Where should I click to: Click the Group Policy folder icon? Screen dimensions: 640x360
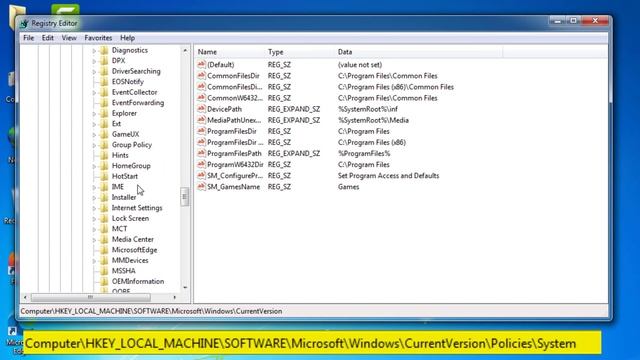pyautogui.click(x=104, y=145)
